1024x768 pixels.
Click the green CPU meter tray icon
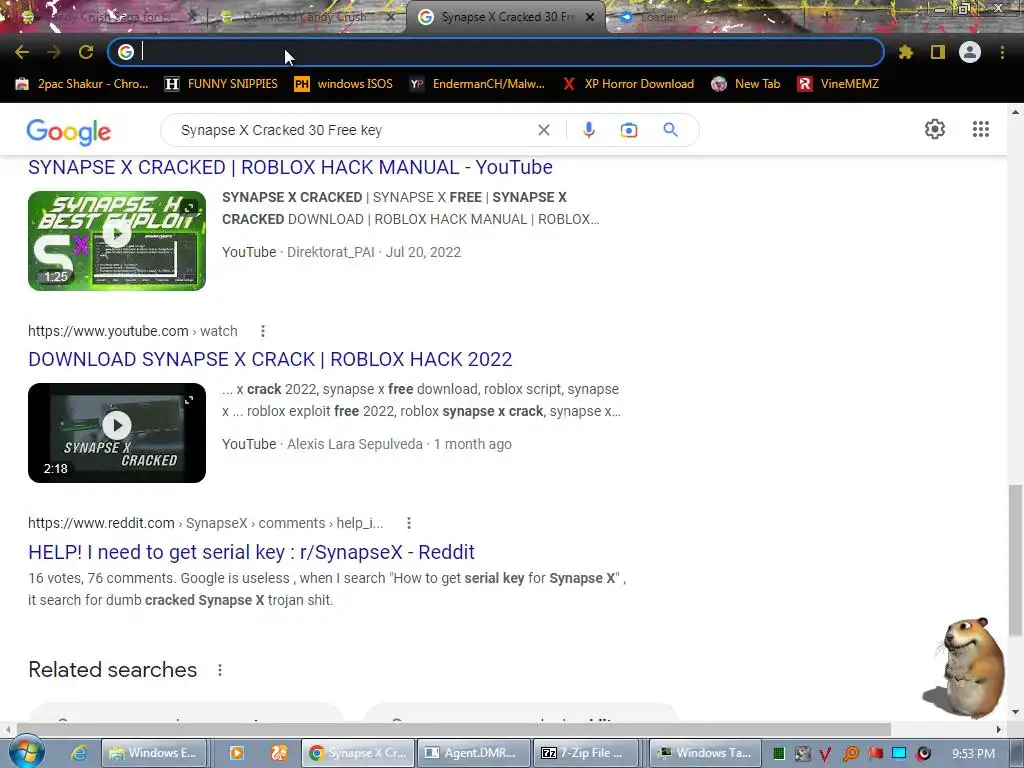[x=778, y=754]
